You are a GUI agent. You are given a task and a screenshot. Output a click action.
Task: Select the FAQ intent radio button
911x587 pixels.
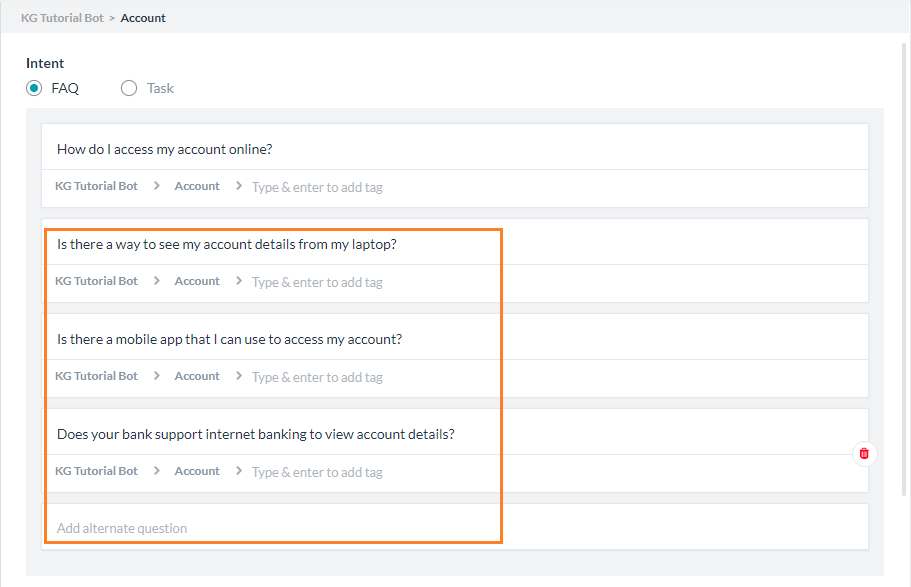pyautogui.click(x=34, y=88)
